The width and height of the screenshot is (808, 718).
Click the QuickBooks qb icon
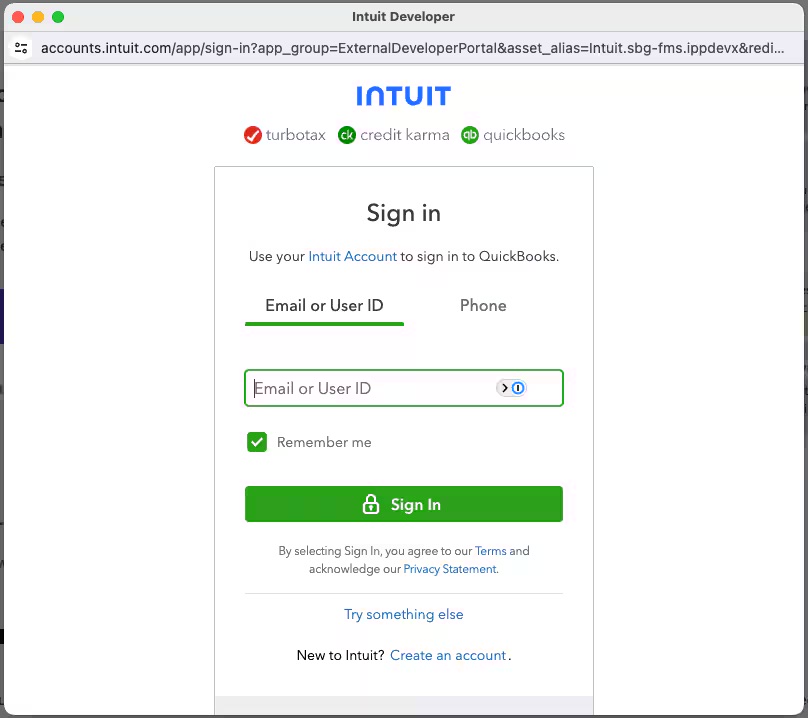click(470, 135)
